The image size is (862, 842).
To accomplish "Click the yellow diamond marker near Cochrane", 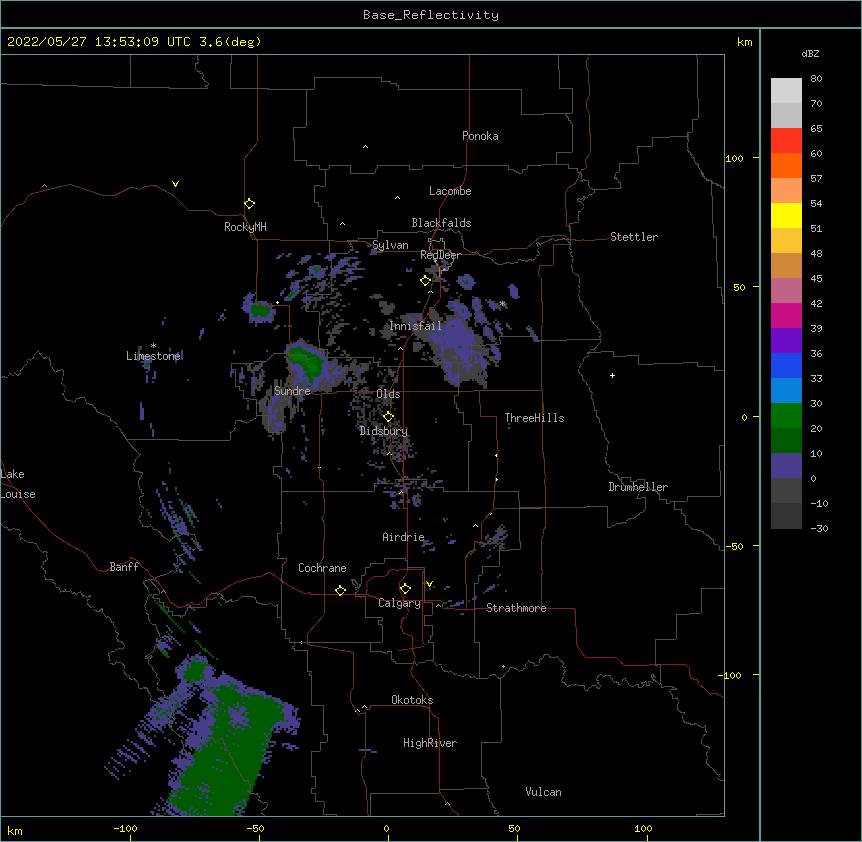I will [x=340, y=590].
